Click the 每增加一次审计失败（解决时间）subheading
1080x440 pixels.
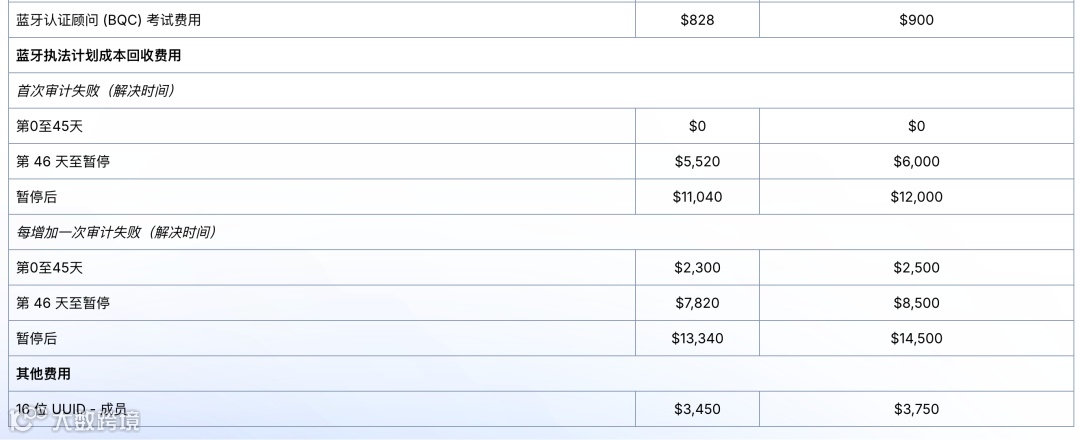click(116, 232)
